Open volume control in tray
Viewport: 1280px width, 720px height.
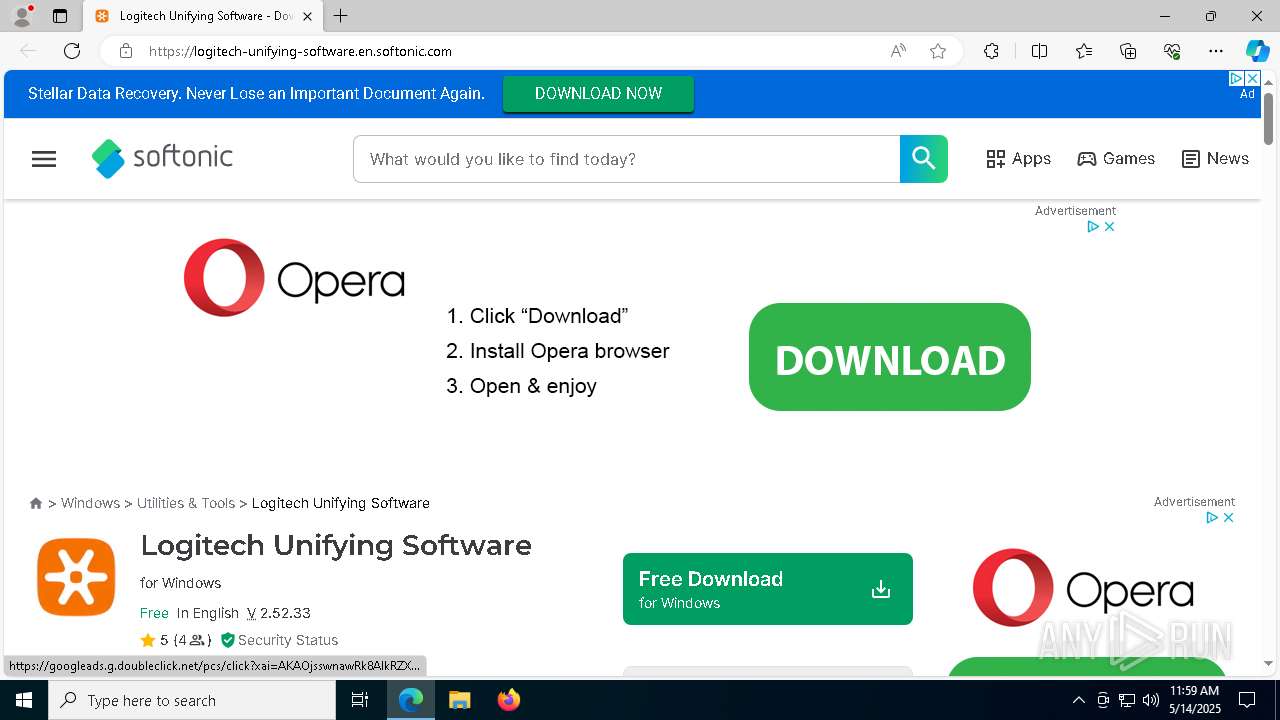coord(1151,700)
